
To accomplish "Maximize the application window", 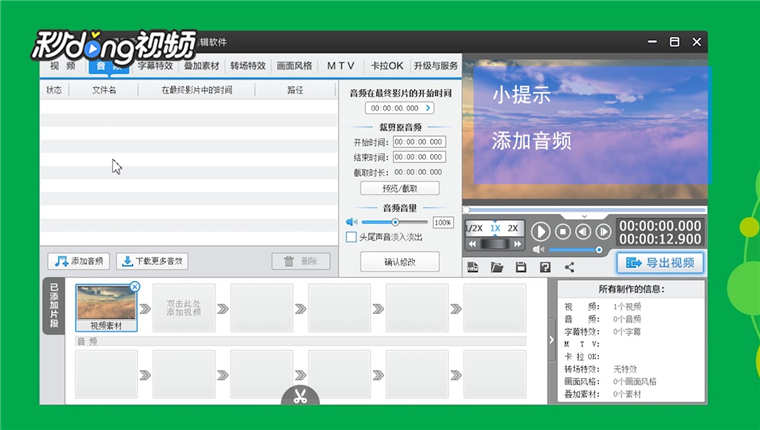I will pyautogui.click(x=674, y=42).
